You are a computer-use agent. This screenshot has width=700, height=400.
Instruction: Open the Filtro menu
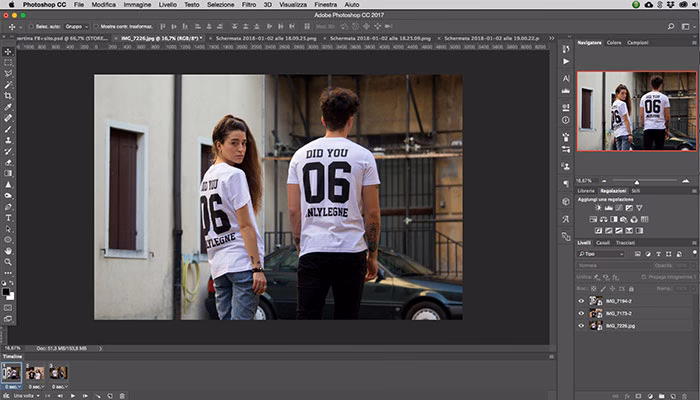[249, 4]
